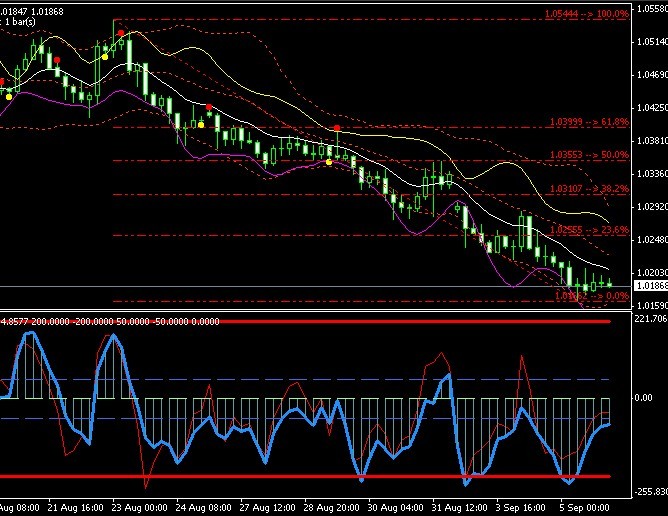The image size is (668, 516).
Task: Click the 5 Sep 00:00 time label
Action: pyautogui.click(x=584, y=508)
